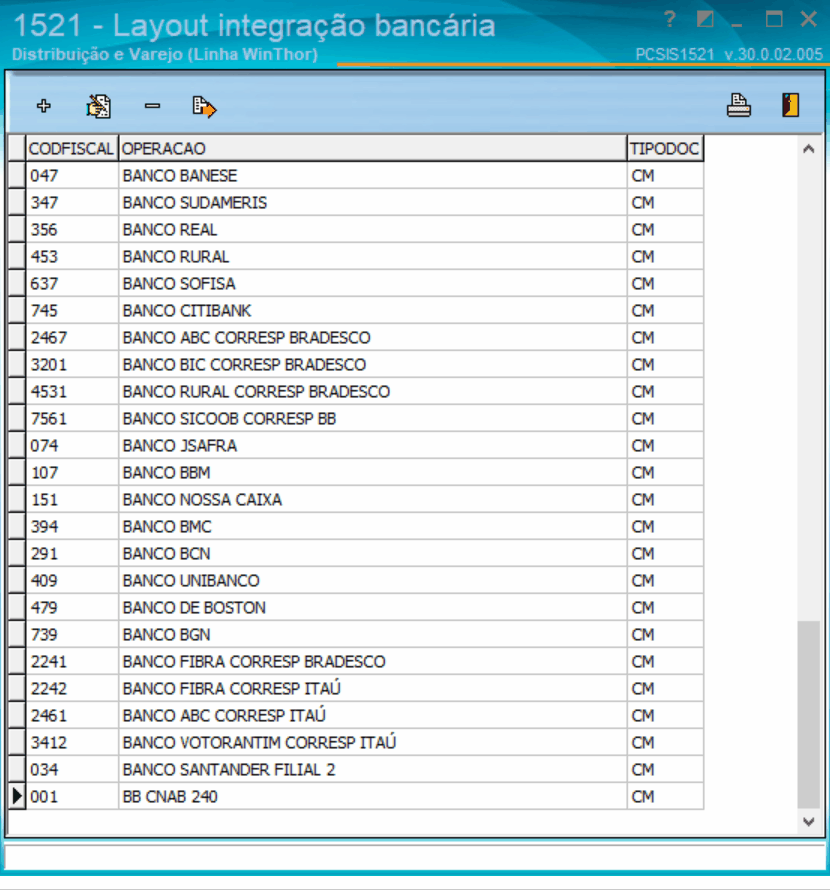Select BANCO SICOOB CORRESP BB row
This screenshot has width=830, height=890.
pyautogui.click(x=356, y=418)
